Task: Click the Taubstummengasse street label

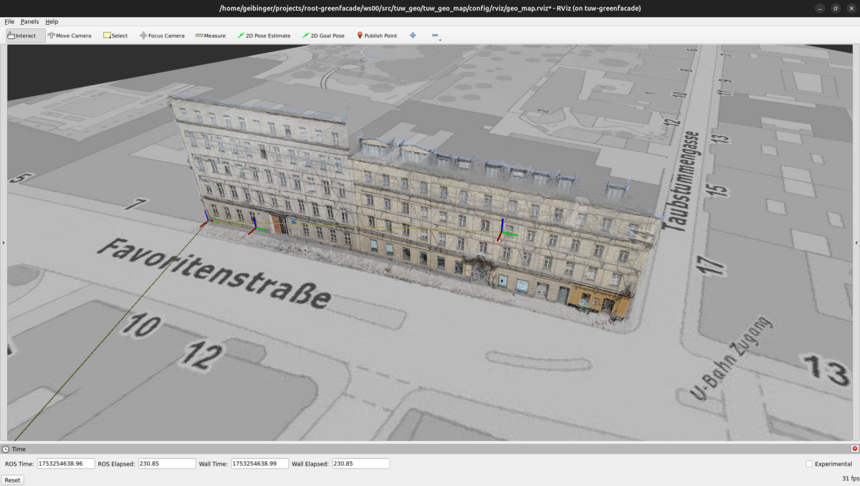Action: 681,181
